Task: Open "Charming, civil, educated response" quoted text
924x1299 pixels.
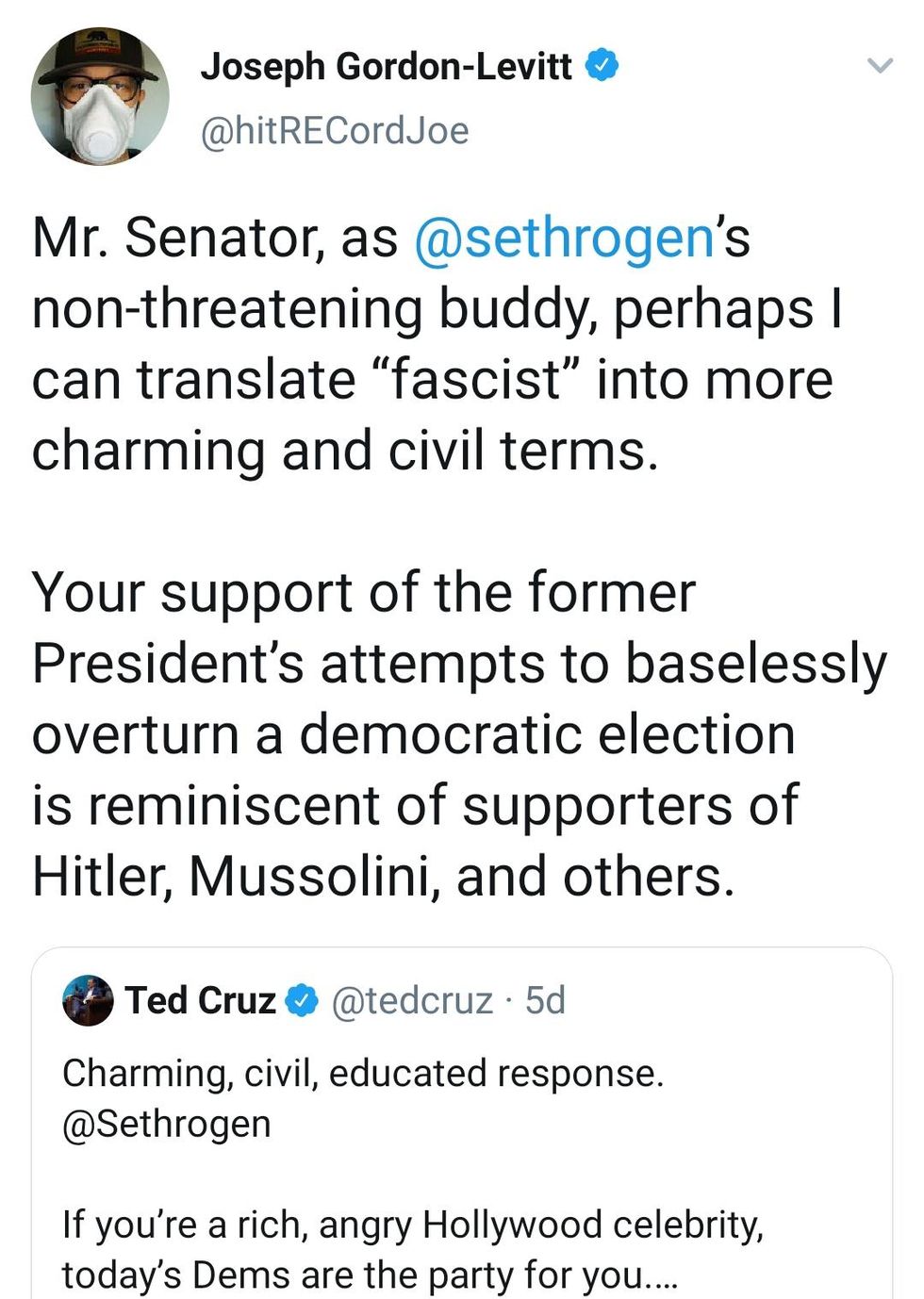Action: (x=363, y=1074)
